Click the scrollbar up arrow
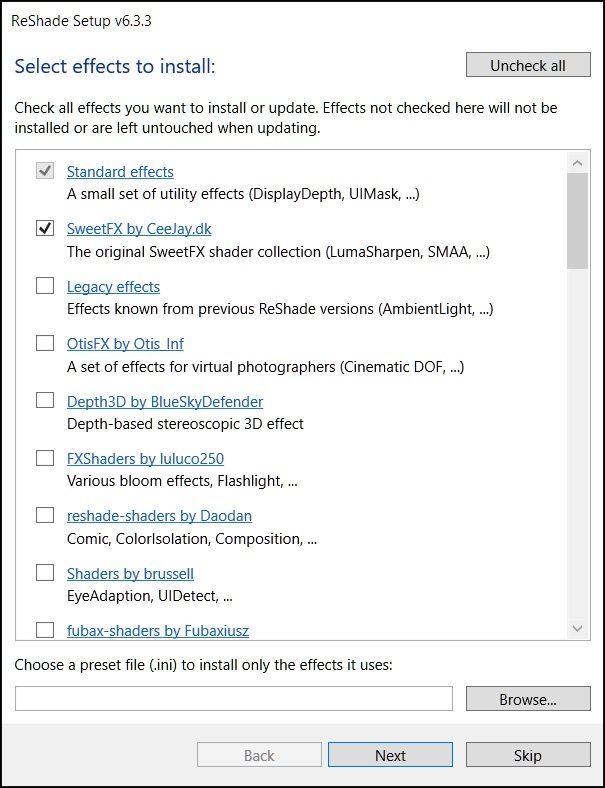The height and width of the screenshot is (788, 605). [x=577, y=163]
